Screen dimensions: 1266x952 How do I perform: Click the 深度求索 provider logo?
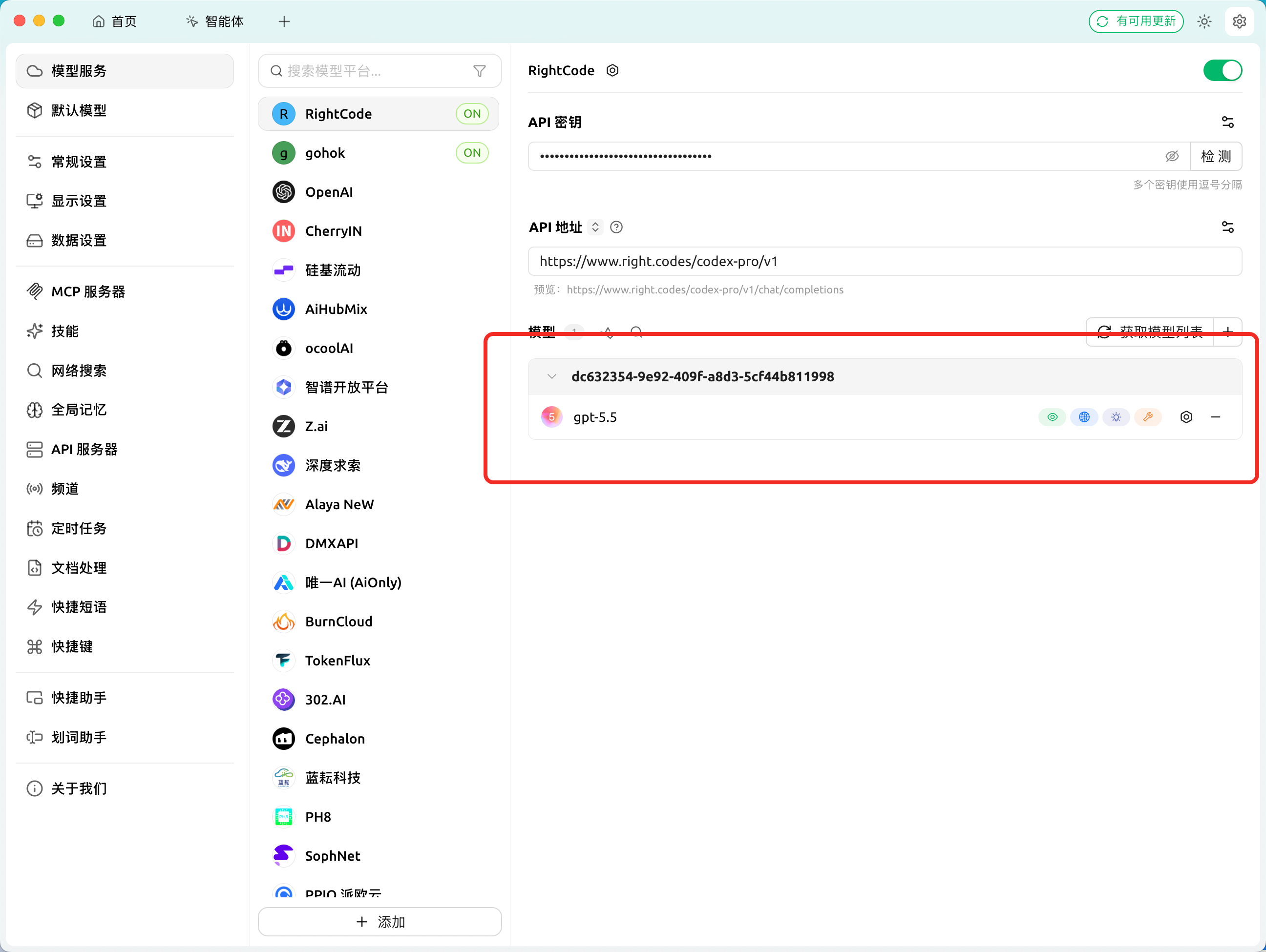click(283, 466)
